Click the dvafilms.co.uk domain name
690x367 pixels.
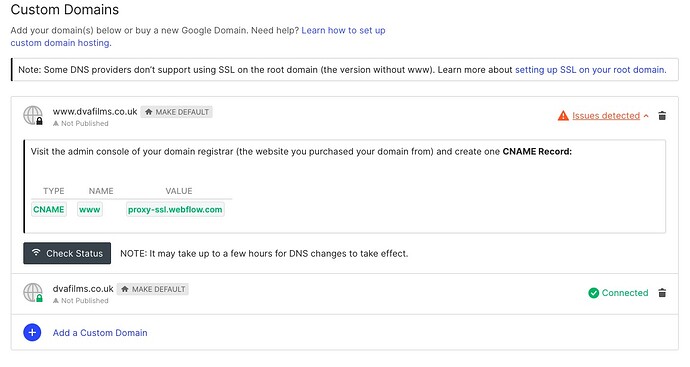[x=83, y=289]
